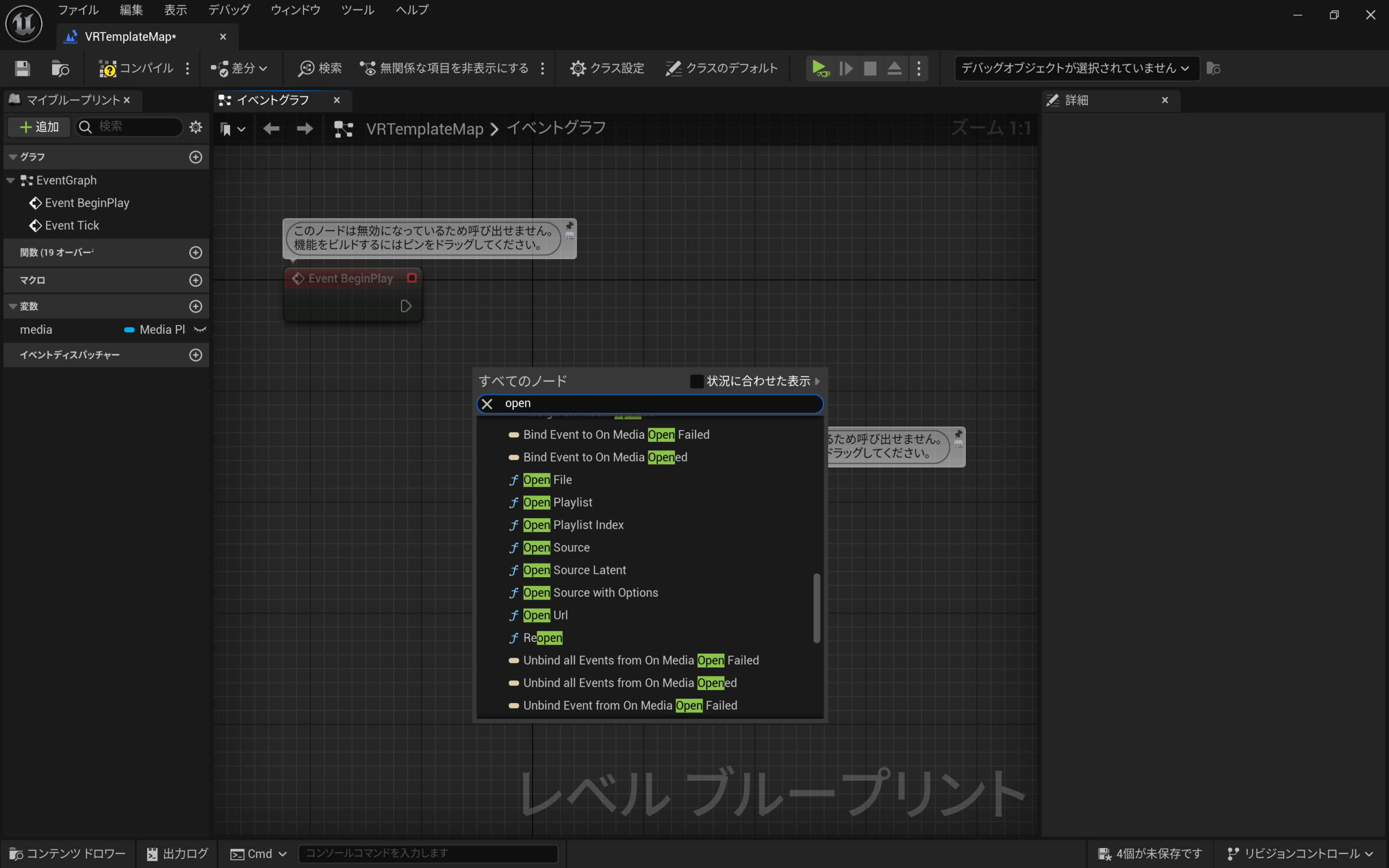The image size is (1389, 868).
Task: Open the Debug menu in menu bar
Action: tap(229, 10)
